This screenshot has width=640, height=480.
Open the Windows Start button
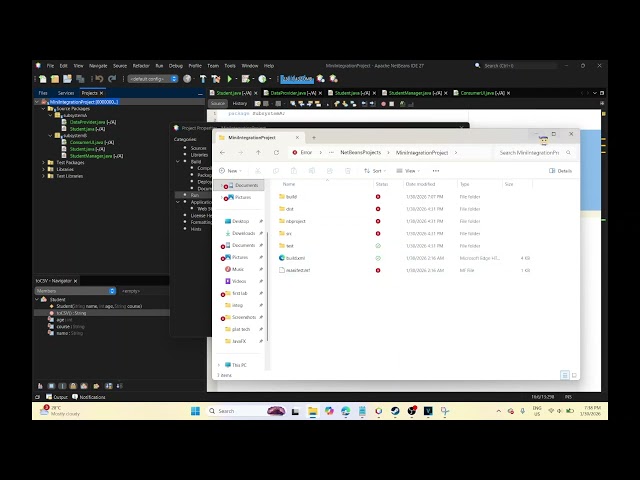point(196,411)
